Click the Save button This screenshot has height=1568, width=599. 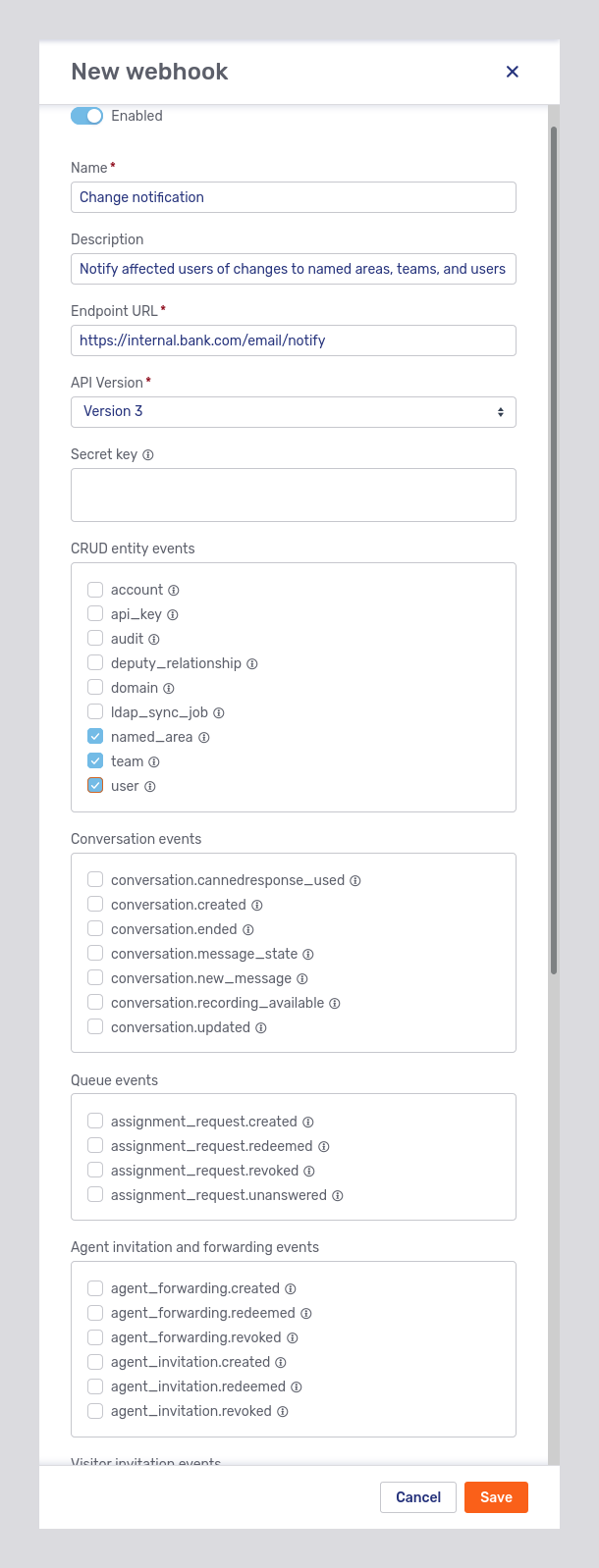pos(496,1497)
